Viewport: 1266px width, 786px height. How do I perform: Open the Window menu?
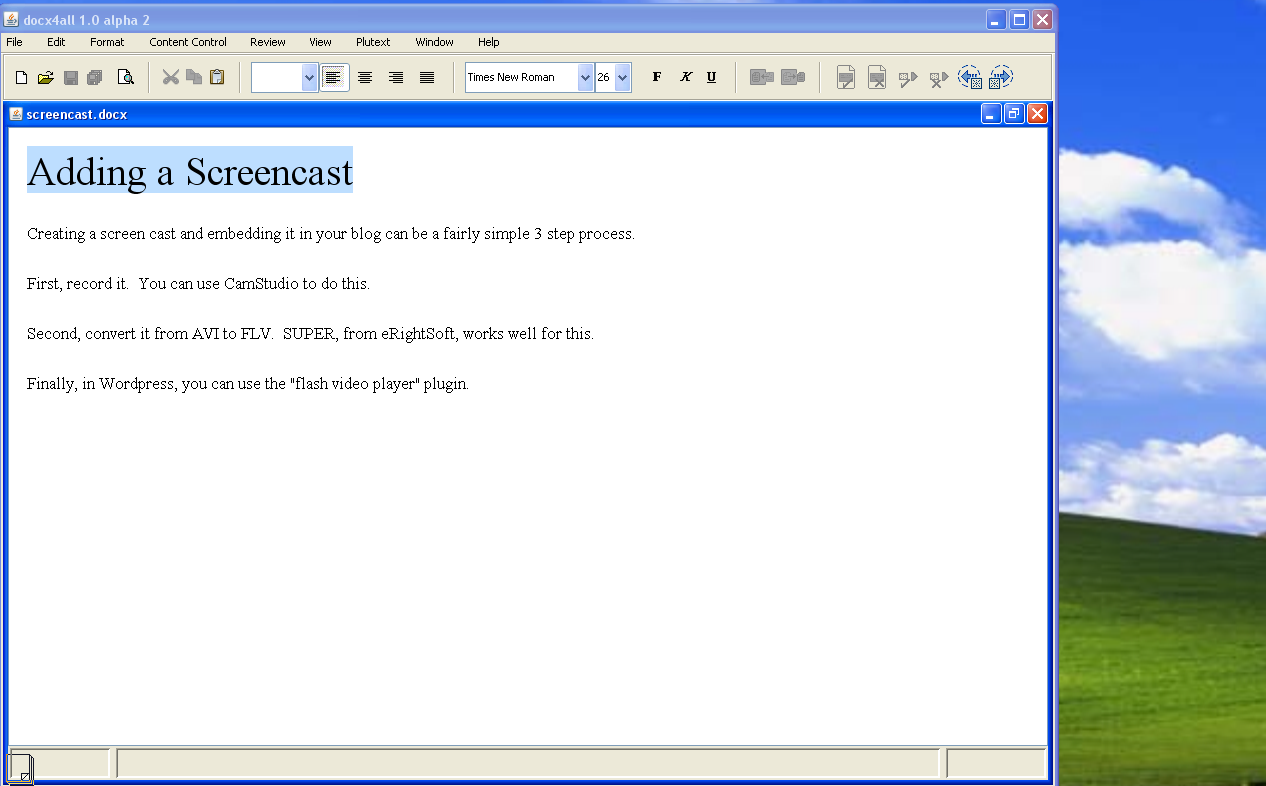point(435,42)
